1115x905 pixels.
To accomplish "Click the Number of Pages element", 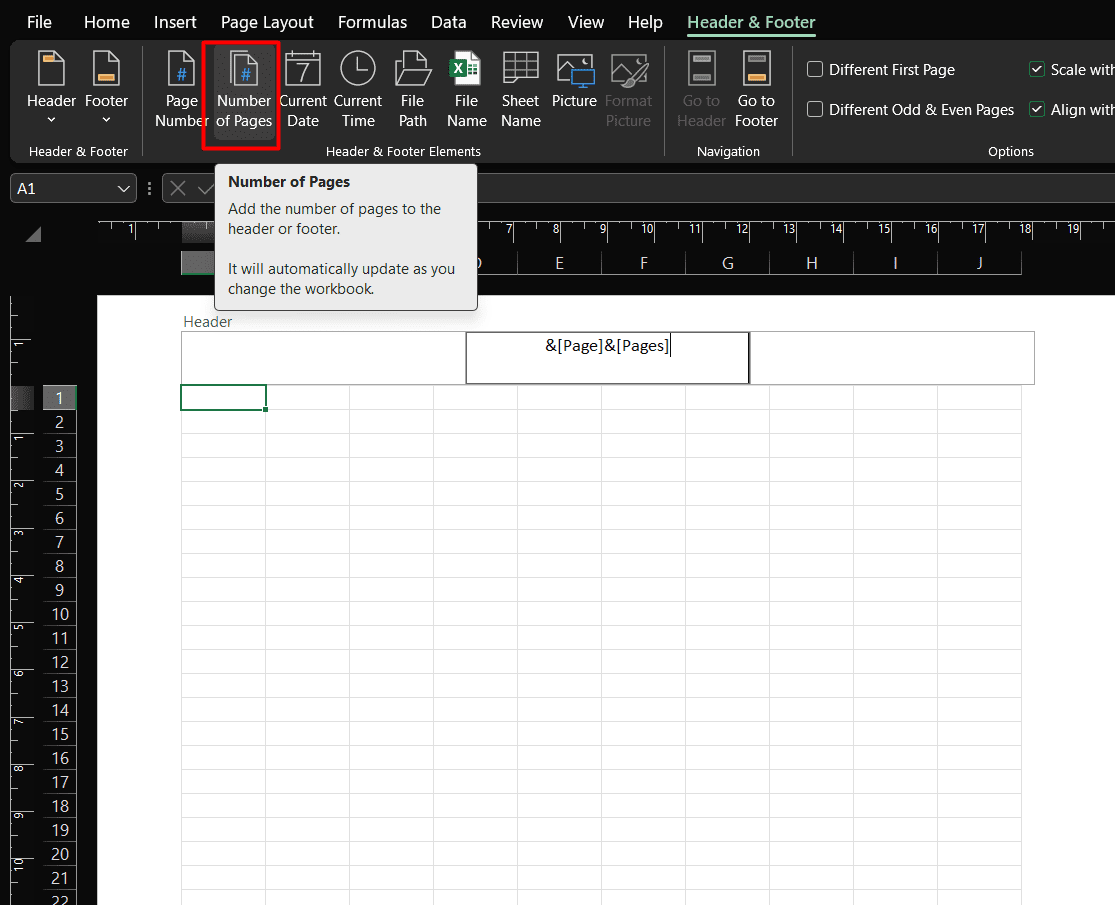I will pos(241,88).
